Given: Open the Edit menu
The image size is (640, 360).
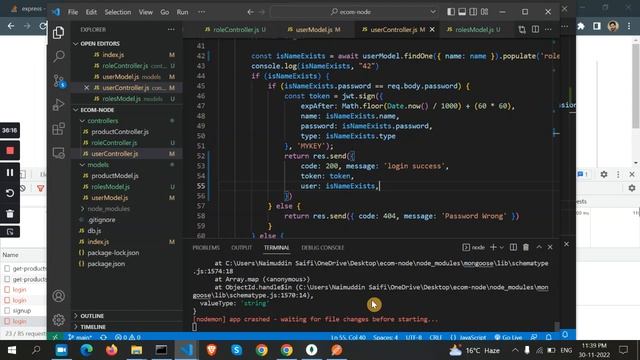Looking at the screenshot, I should point(91,12).
